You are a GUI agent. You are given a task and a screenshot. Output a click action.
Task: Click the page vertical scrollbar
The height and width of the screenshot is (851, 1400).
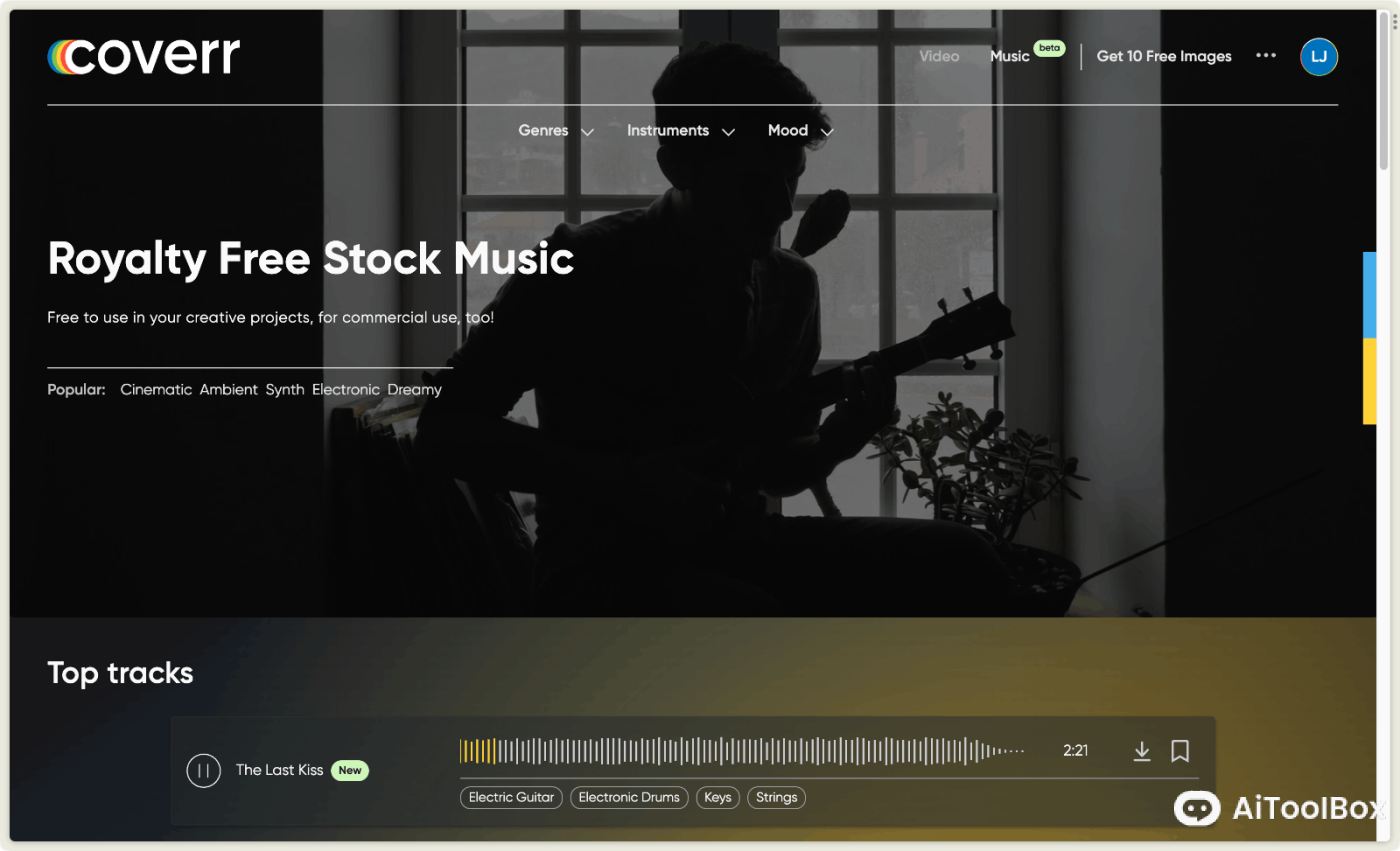pos(1384,90)
